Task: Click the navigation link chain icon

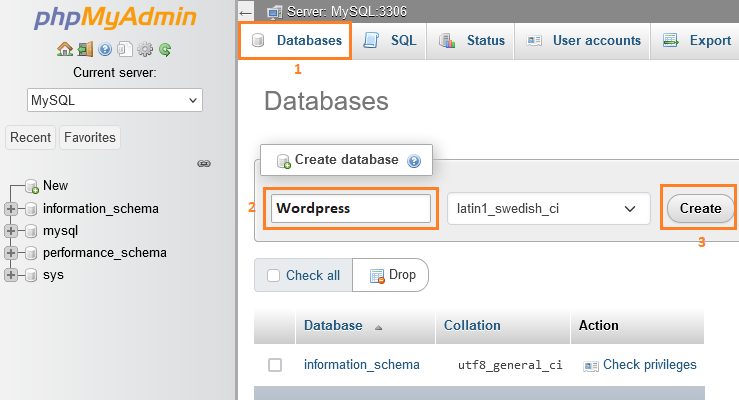Action: pos(204,163)
